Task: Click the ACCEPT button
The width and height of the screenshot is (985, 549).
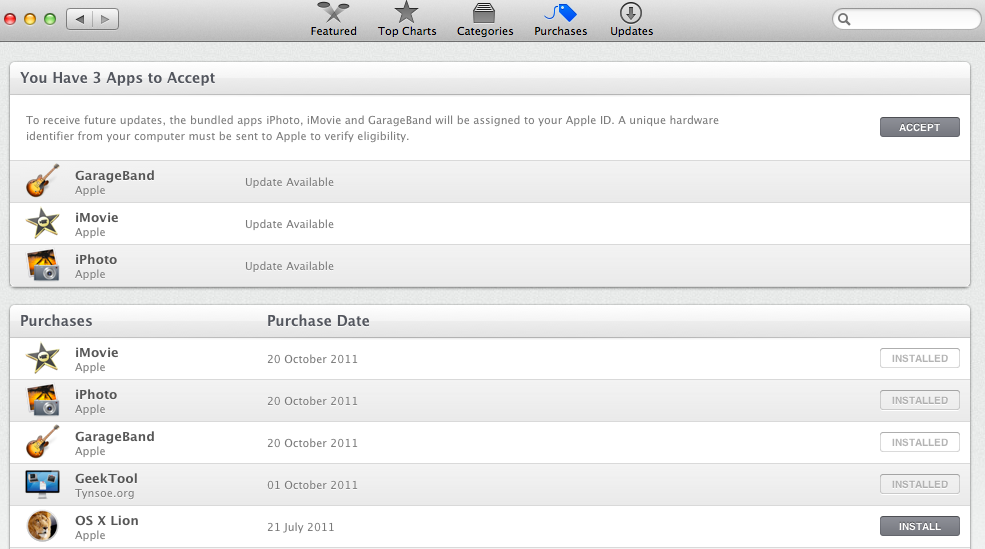Action: pyautogui.click(x=920, y=127)
